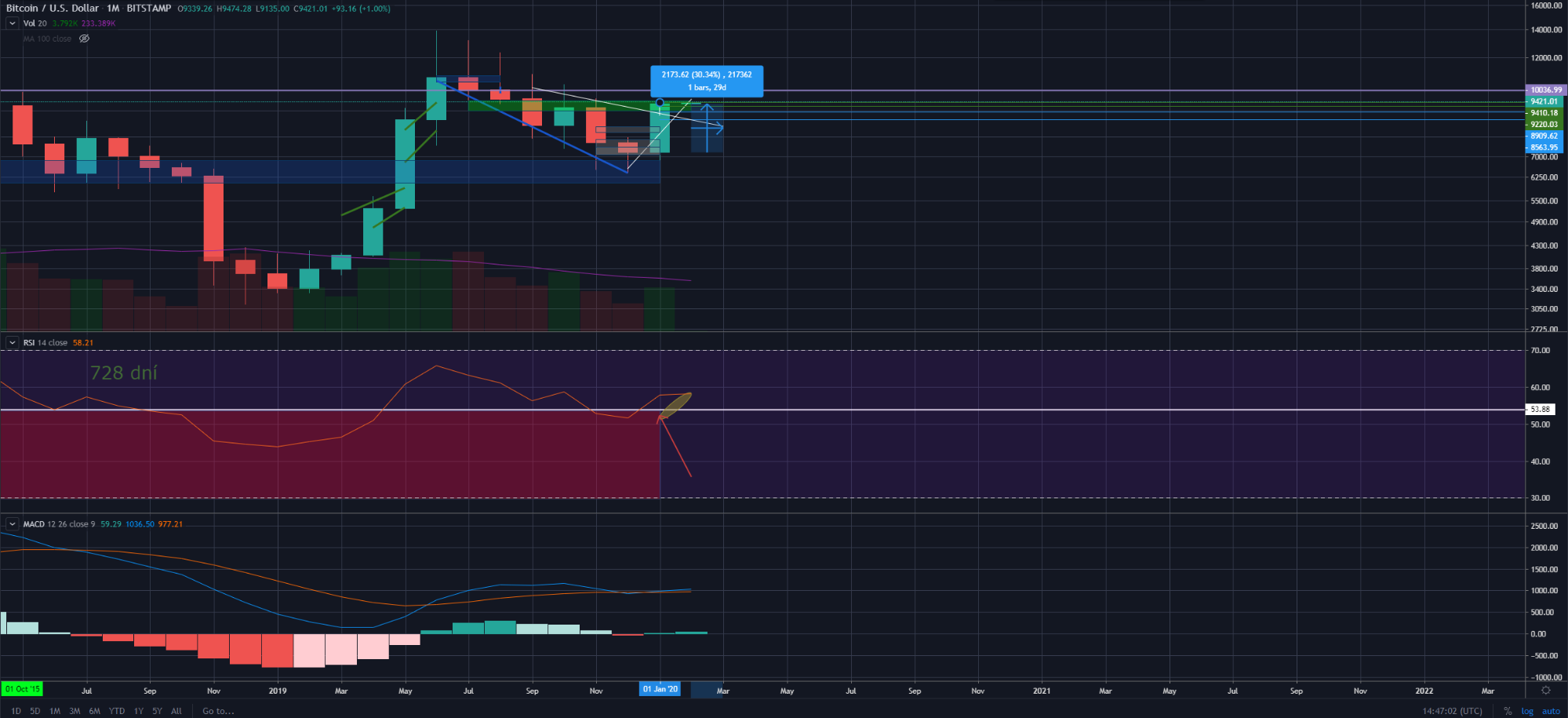Screen dimensions: 1568x718
Task: Show All time range data
Action: coord(176,711)
